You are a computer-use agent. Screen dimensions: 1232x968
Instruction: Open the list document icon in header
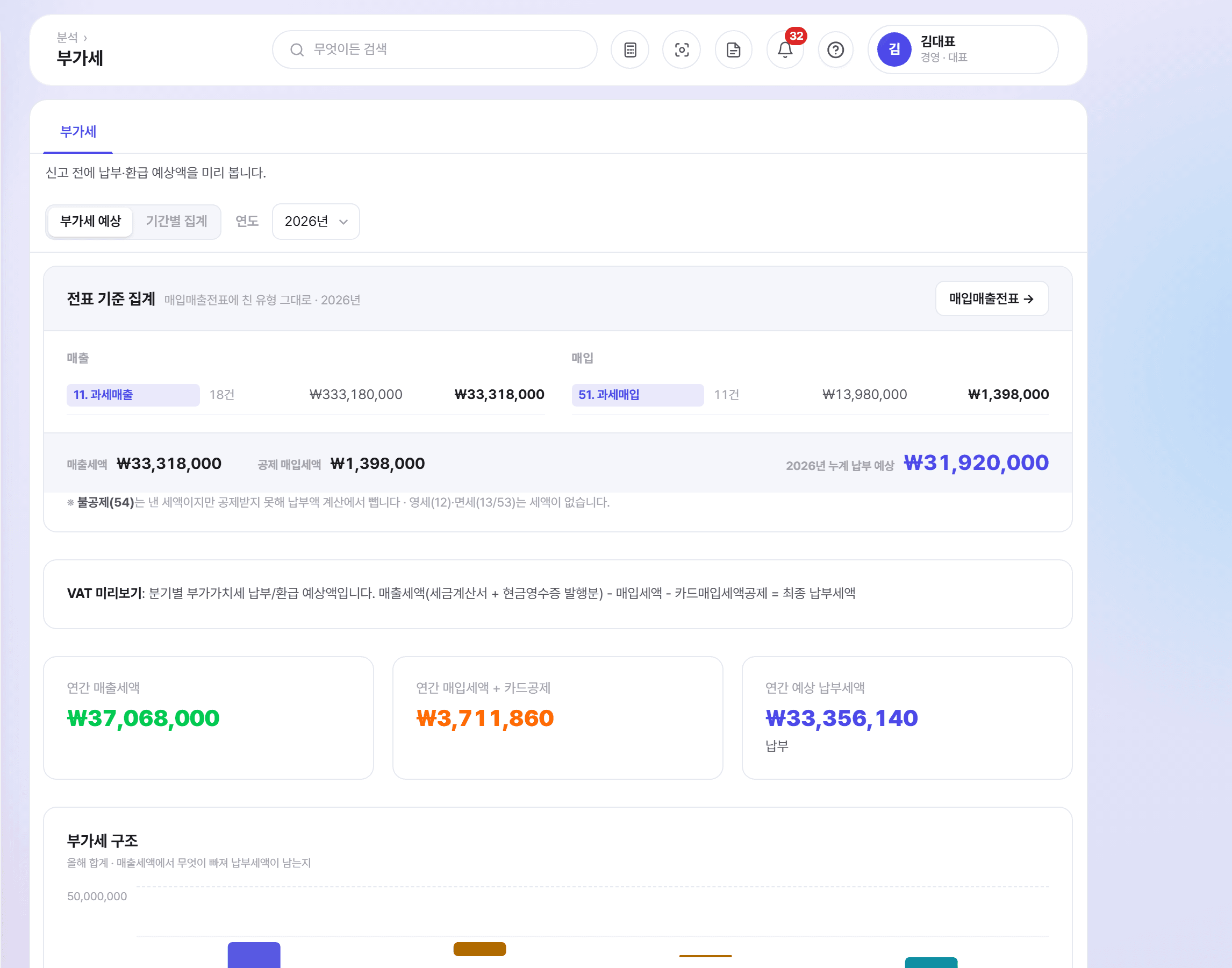[x=630, y=50]
